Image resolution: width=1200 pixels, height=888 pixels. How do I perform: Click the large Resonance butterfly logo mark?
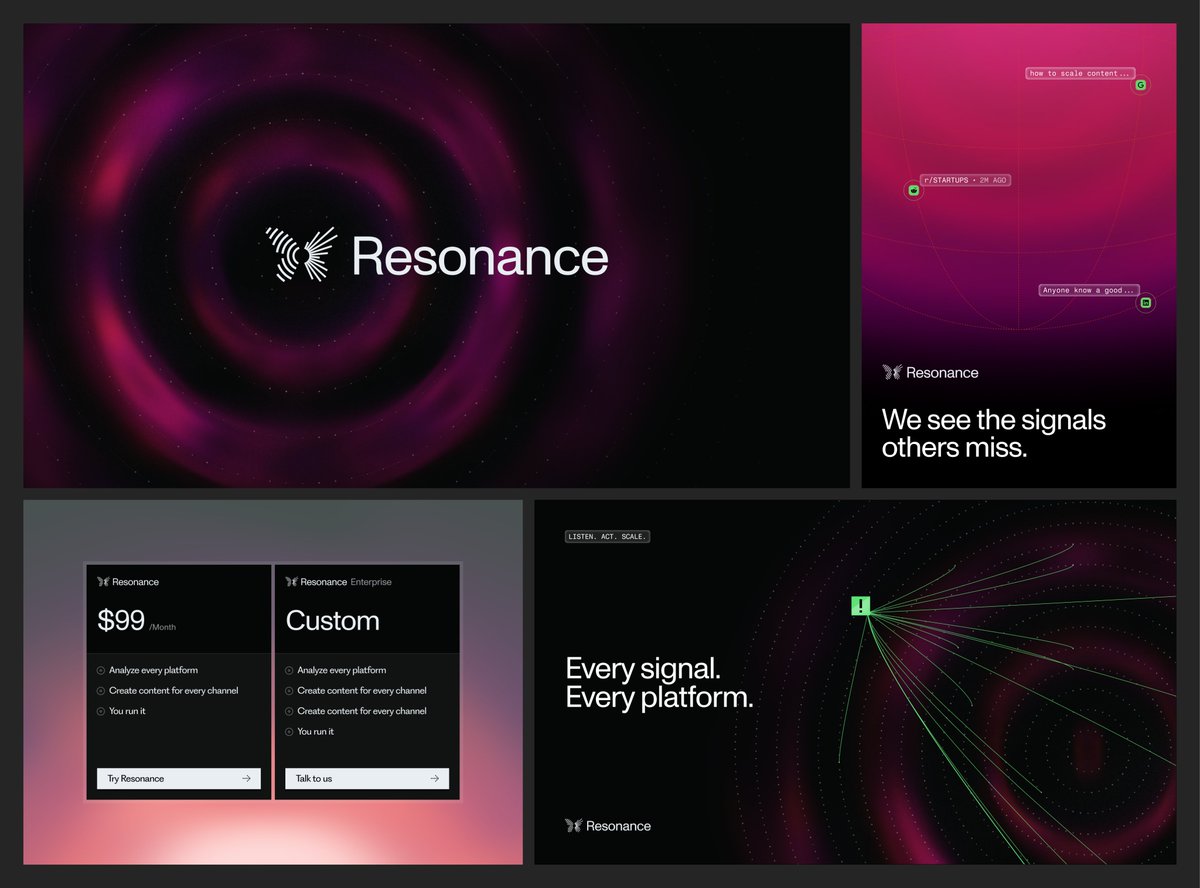click(x=299, y=256)
